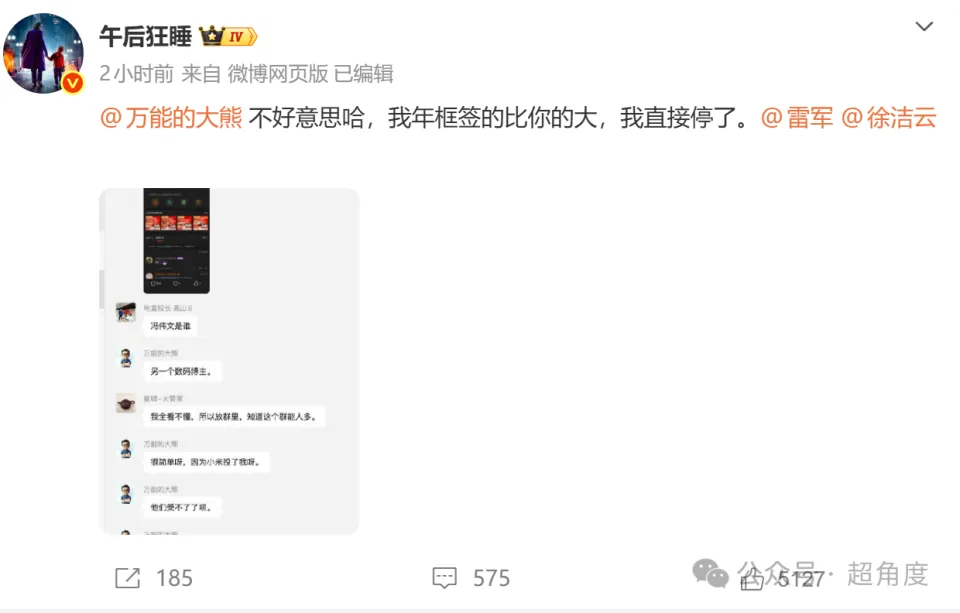Viewport: 960px width, 613px height.
Task: Open the @雷军 mention link
Action: coord(797,118)
